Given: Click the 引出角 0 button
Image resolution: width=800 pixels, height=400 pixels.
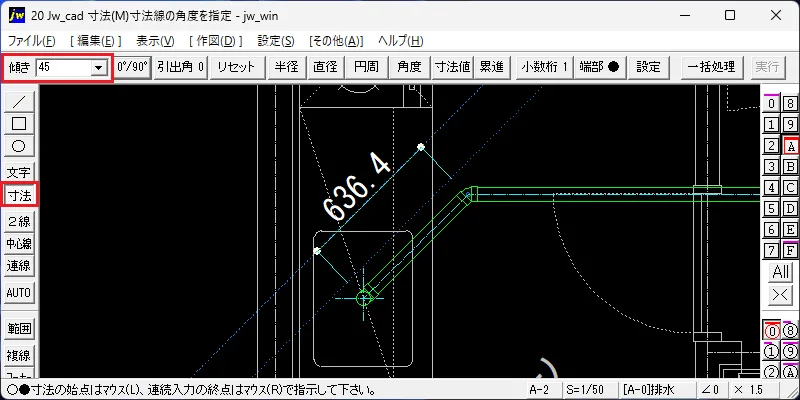Looking at the screenshot, I should click(x=181, y=67).
